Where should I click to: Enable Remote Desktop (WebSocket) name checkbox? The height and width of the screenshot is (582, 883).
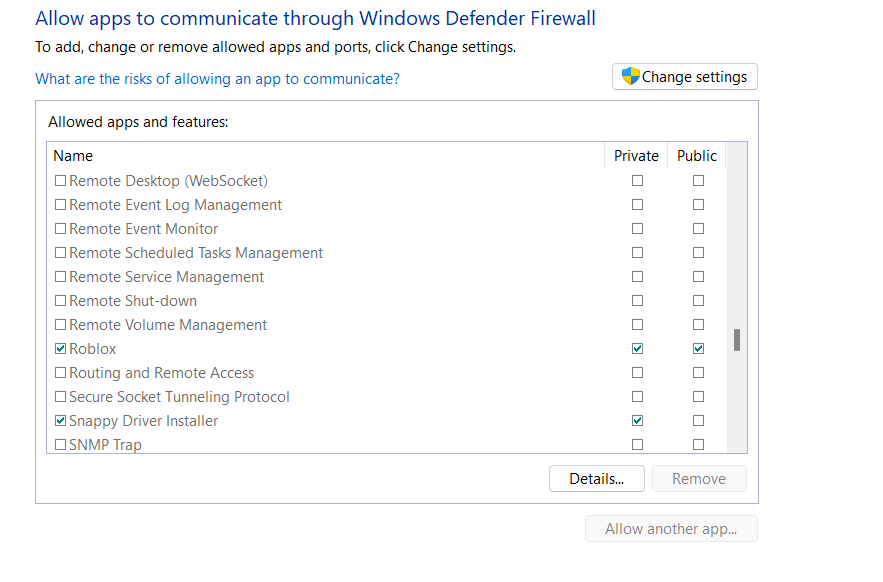tap(60, 181)
